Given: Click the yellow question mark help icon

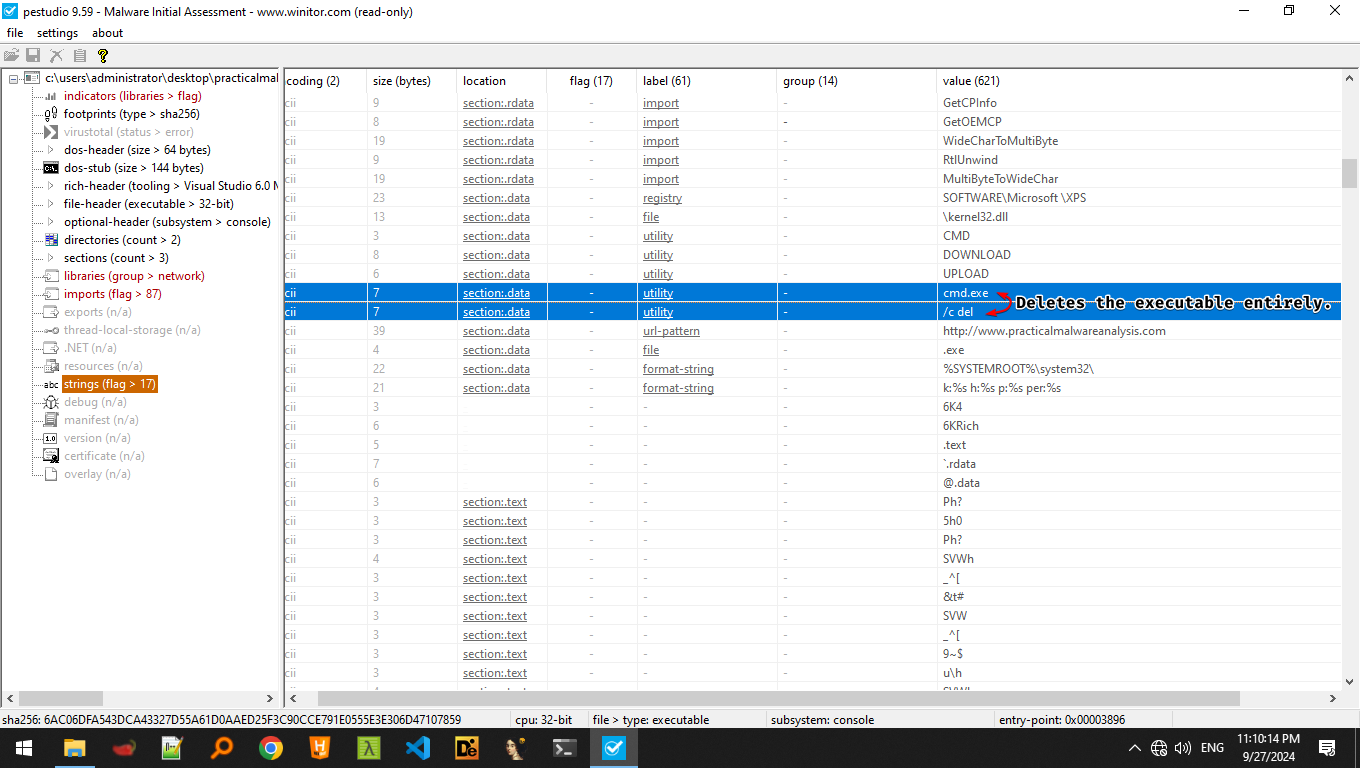Looking at the screenshot, I should coord(102,56).
